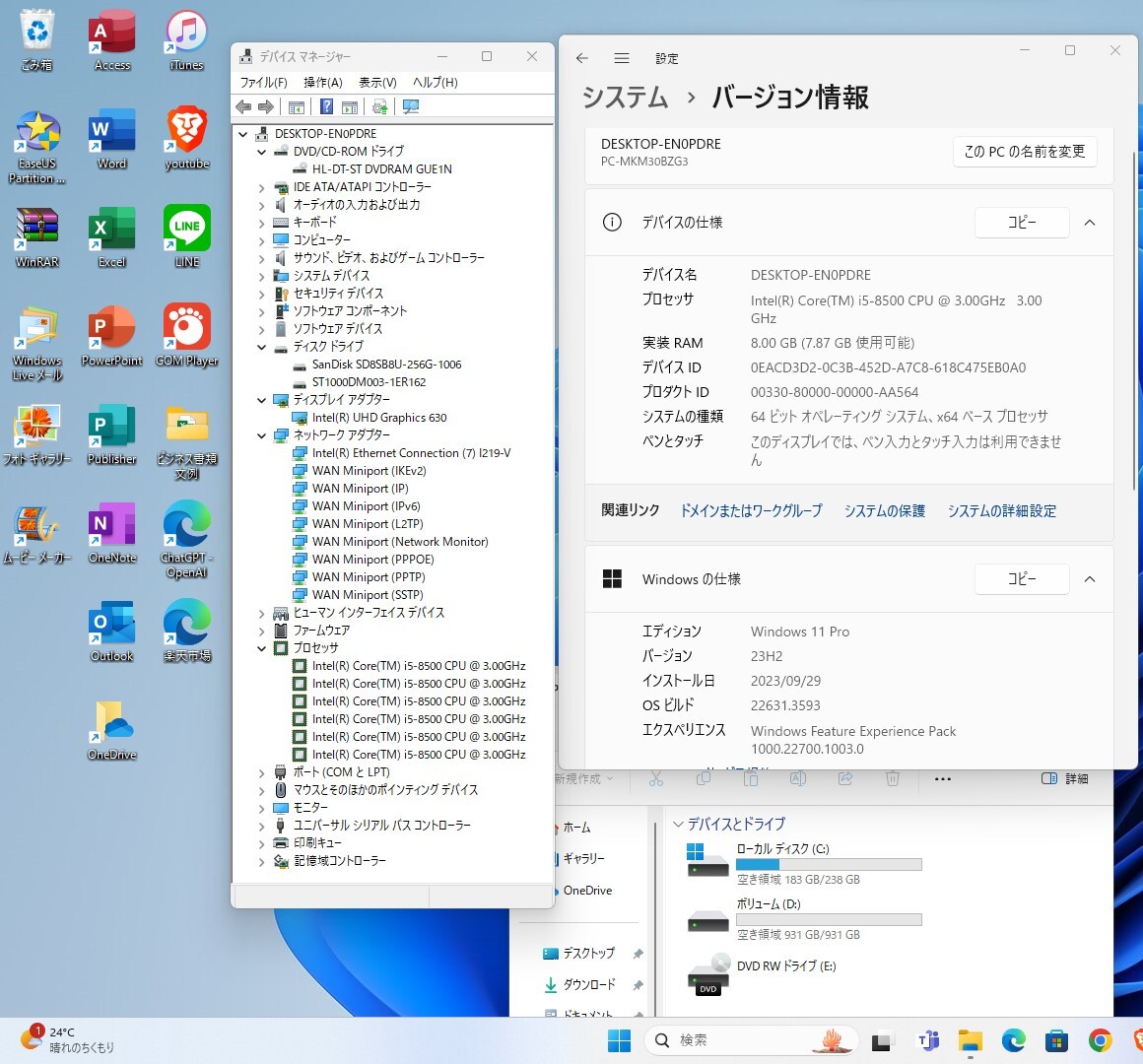
Task: Select the Excel desktop shortcut
Action: [x=111, y=237]
